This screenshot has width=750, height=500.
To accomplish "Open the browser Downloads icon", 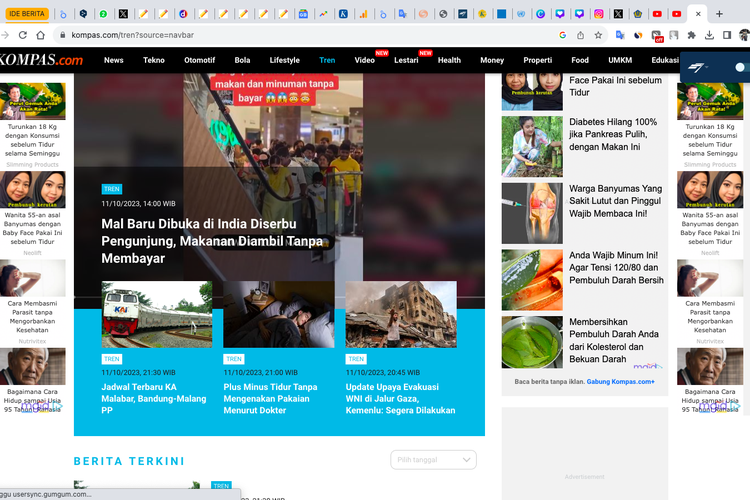I will click(708, 34).
